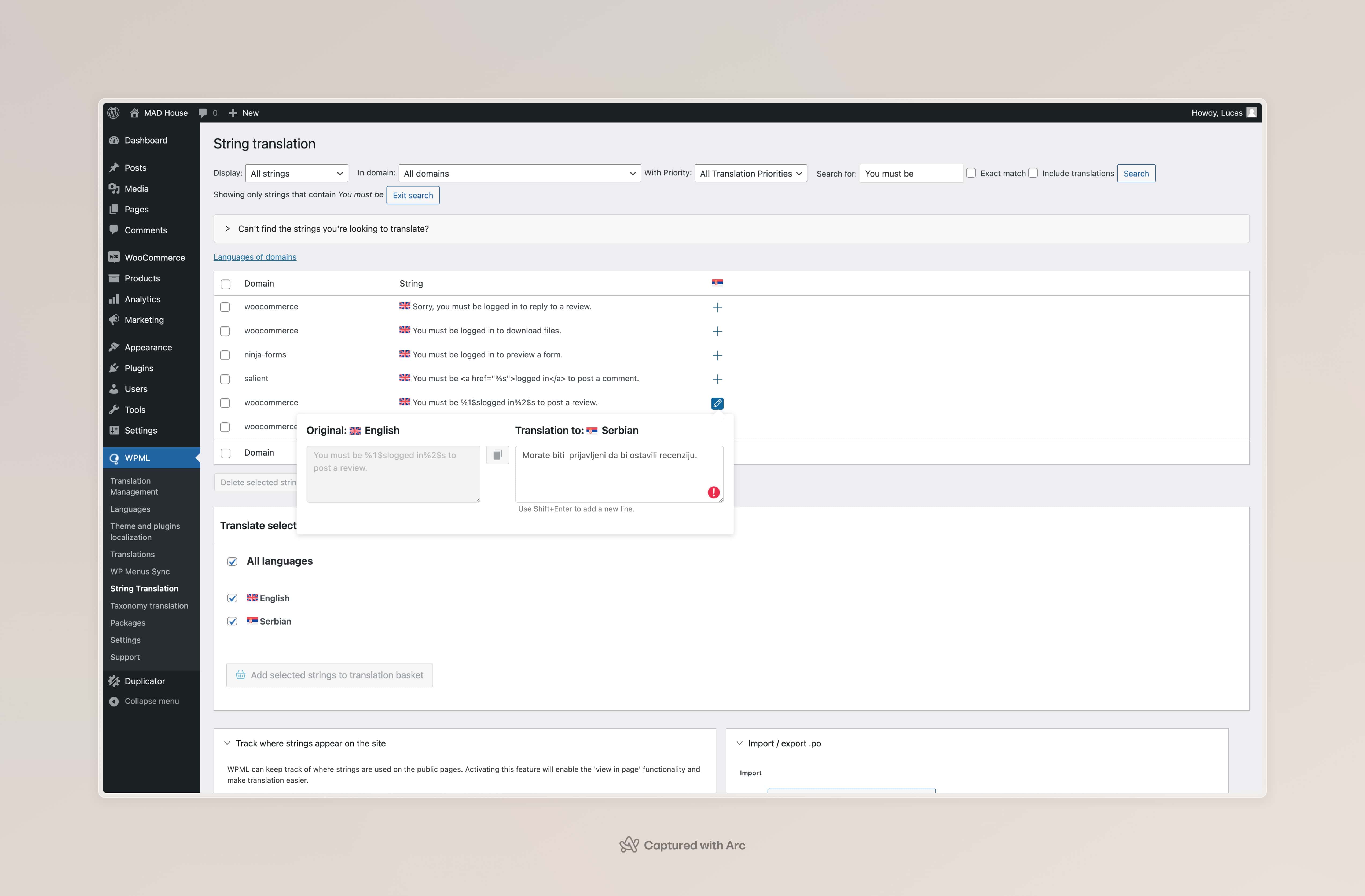Click the red error warning icon

(x=713, y=492)
